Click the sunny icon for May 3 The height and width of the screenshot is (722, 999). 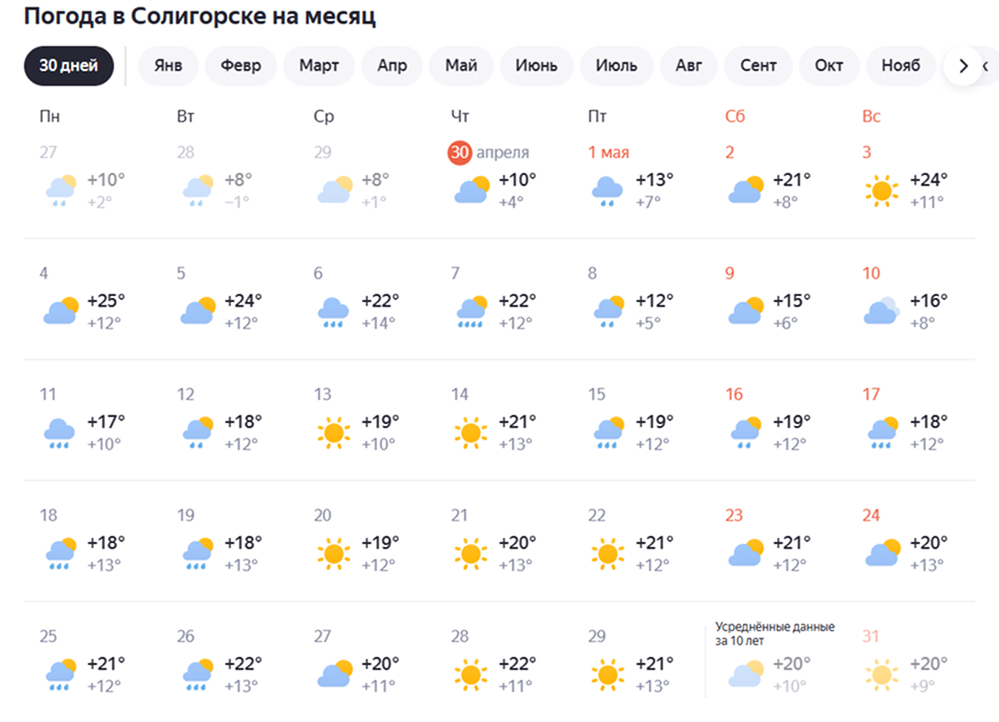[882, 190]
